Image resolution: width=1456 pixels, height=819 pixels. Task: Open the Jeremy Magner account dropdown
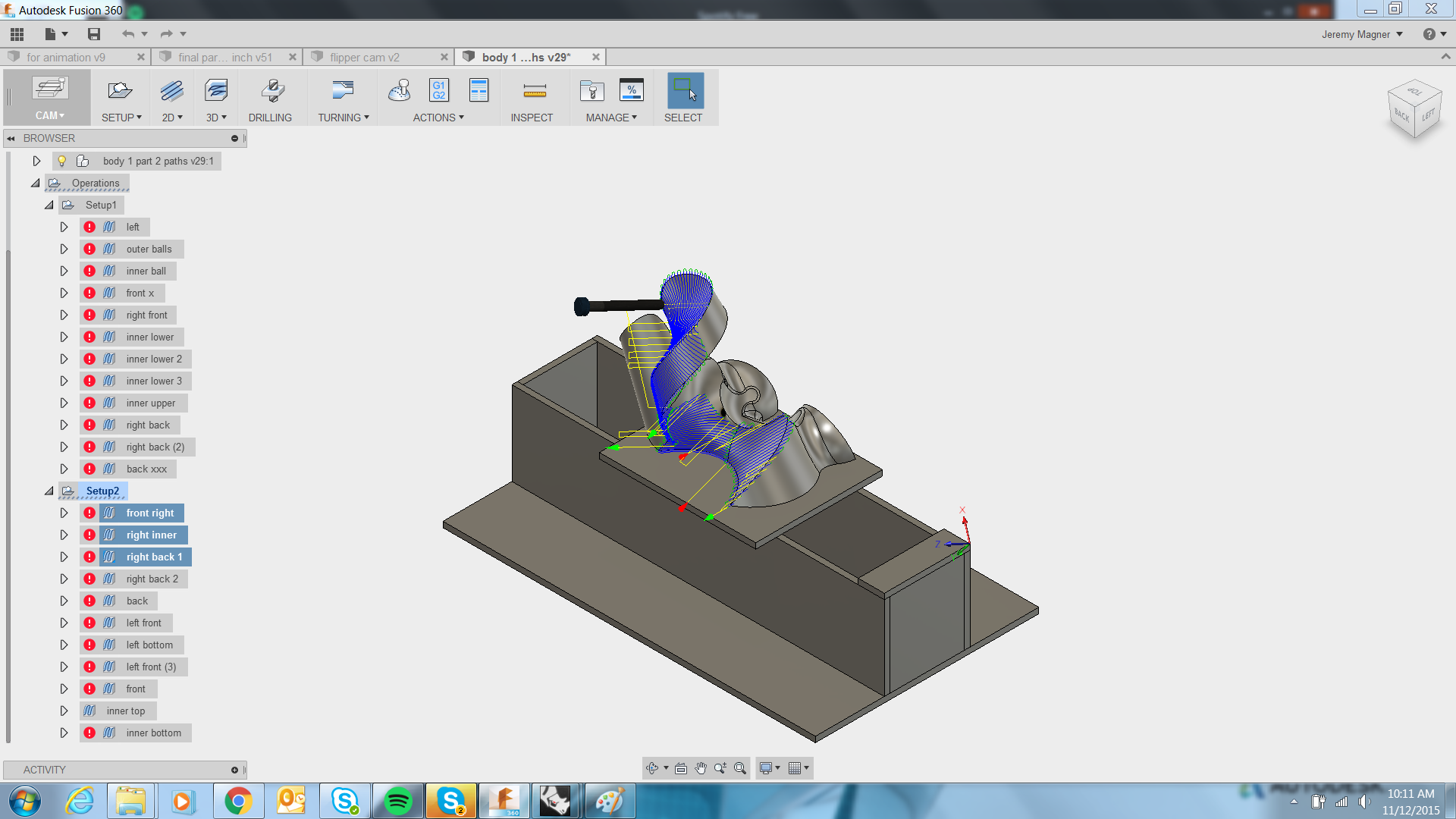[1362, 34]
